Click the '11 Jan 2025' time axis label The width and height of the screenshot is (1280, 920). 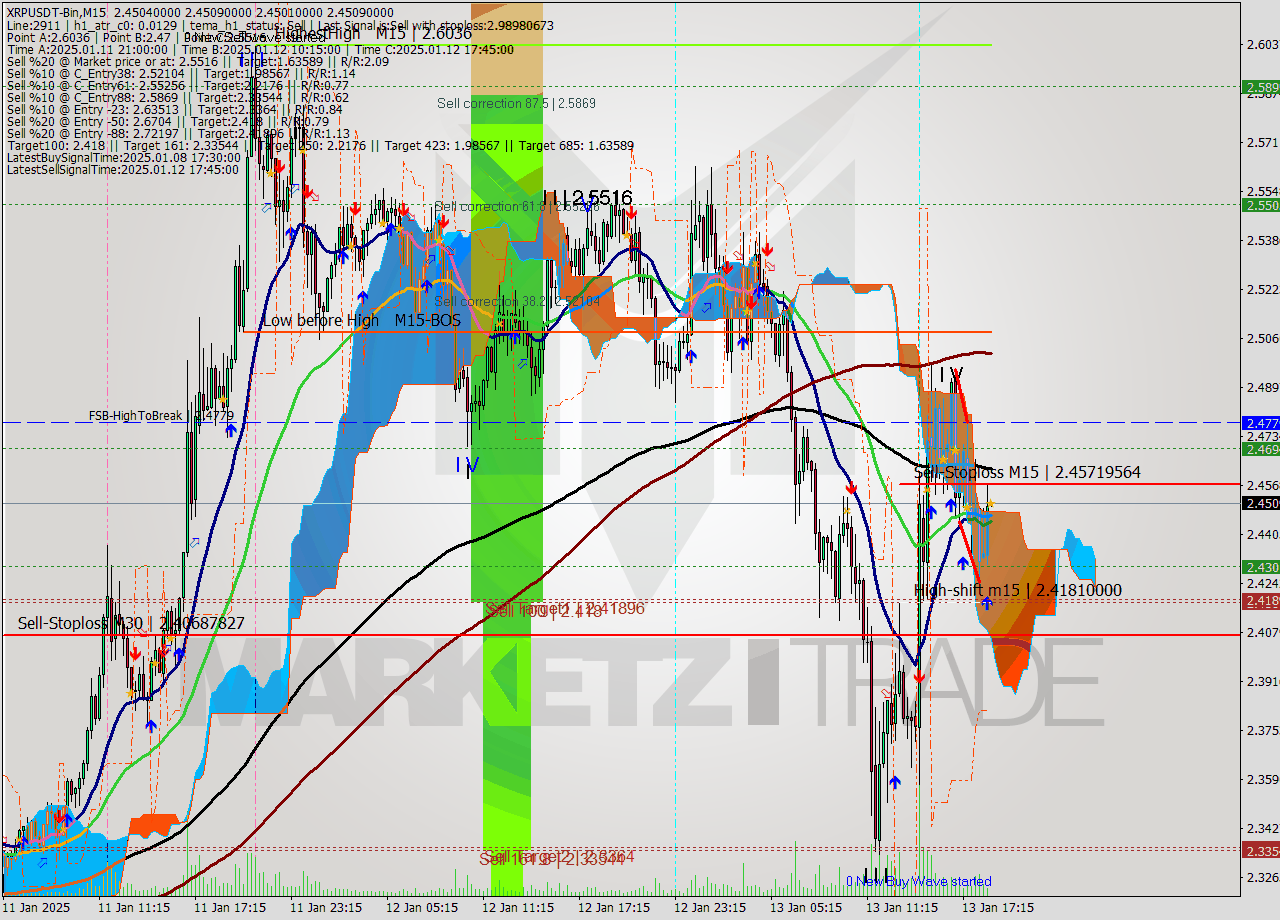(37, 908)
